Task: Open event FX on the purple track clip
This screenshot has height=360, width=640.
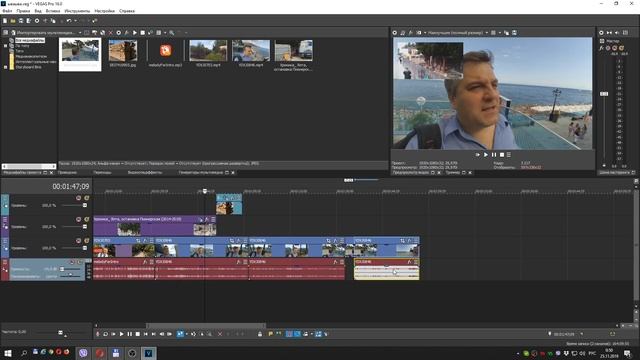Action: (x=207, y=219)
